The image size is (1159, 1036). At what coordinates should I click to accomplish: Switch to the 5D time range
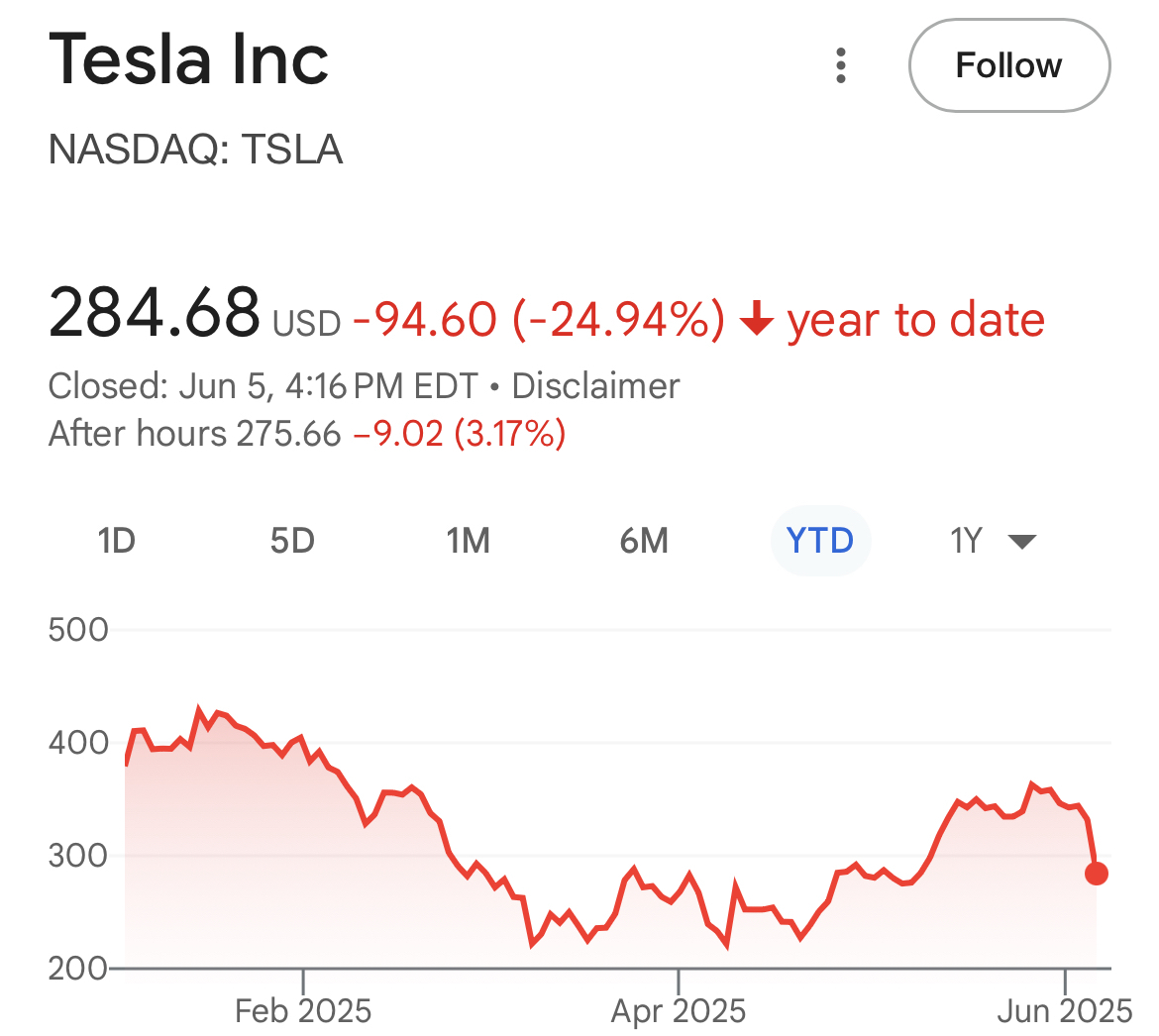pos(292,541)
